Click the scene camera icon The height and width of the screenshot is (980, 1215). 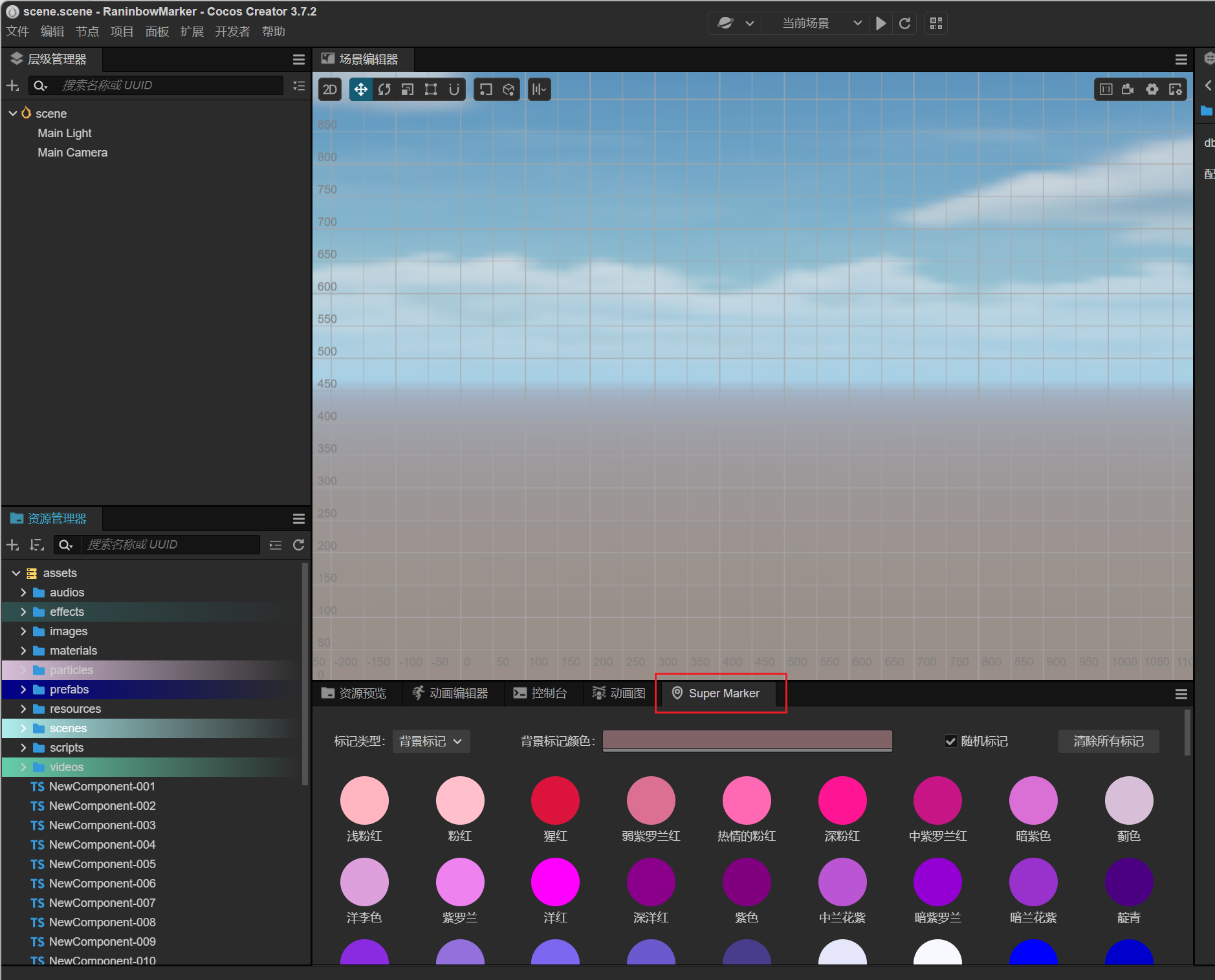coord(1128,89)
